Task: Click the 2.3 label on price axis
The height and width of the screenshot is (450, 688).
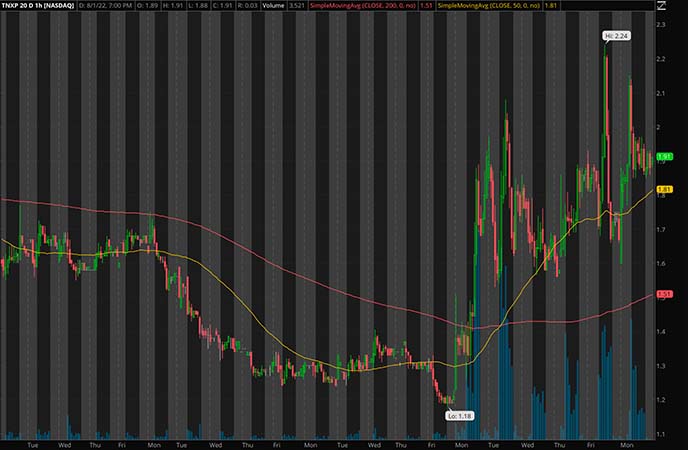Action: pos(662,24)
